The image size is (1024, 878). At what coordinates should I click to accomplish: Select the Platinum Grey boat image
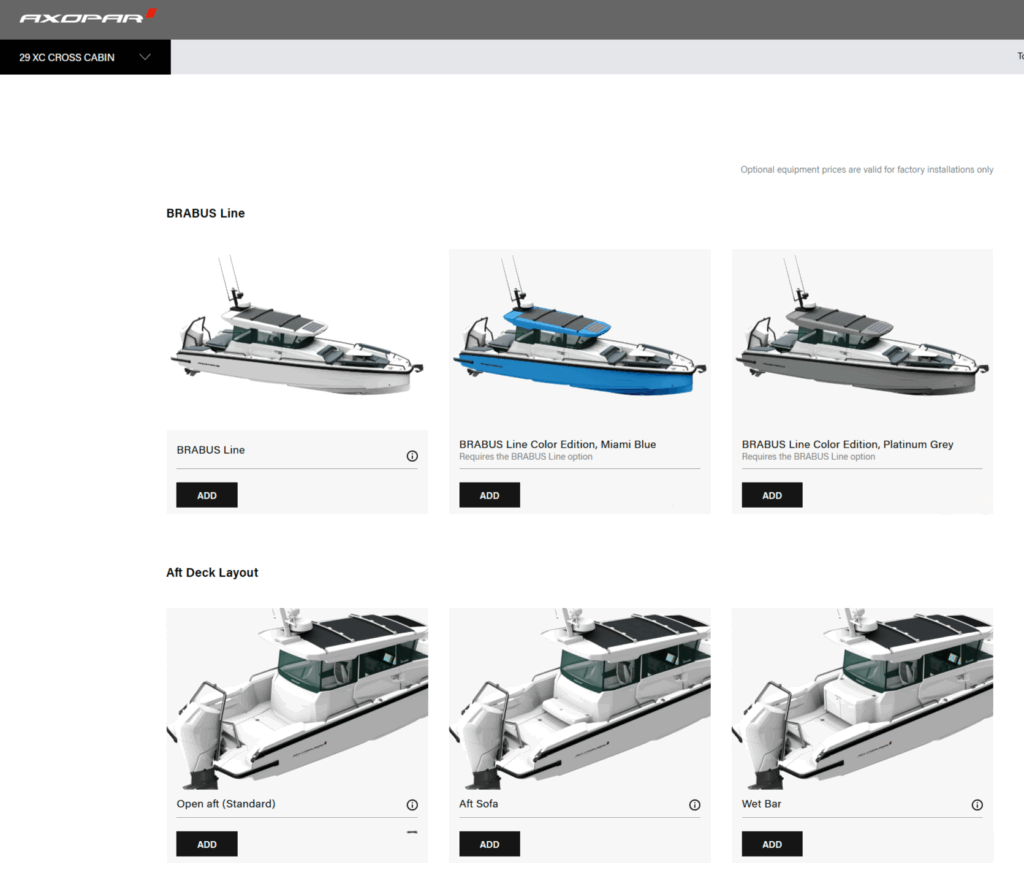(x=862, y=339)
